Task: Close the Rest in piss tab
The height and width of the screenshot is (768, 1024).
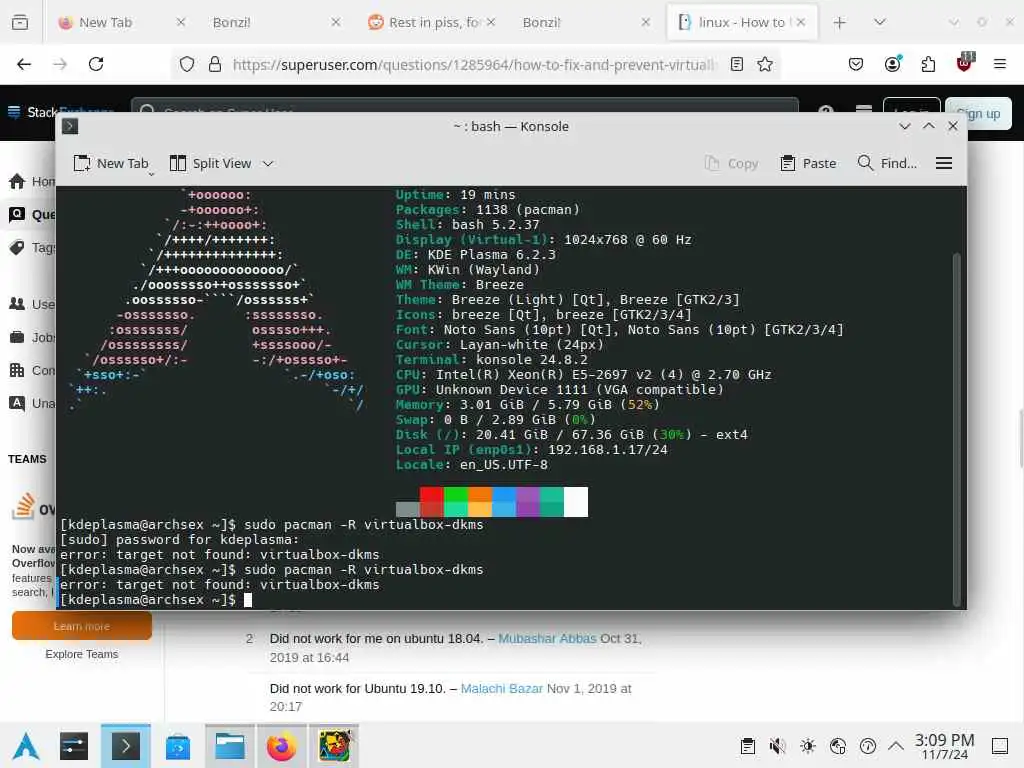Action: tap(491, 22)
